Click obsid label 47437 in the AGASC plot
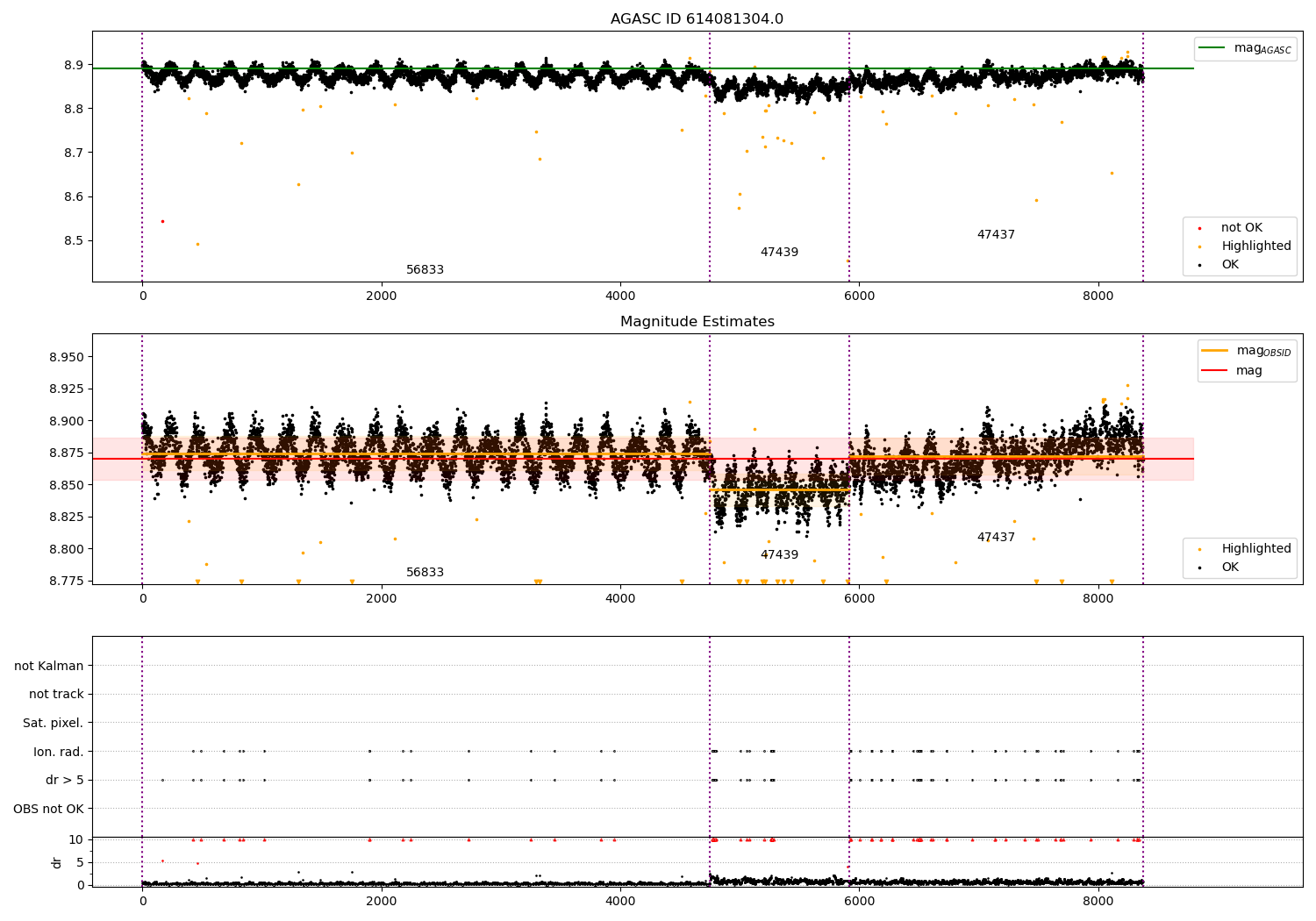Image resolution: width=1316 pixels, height=921 pixels. (996, 235)
